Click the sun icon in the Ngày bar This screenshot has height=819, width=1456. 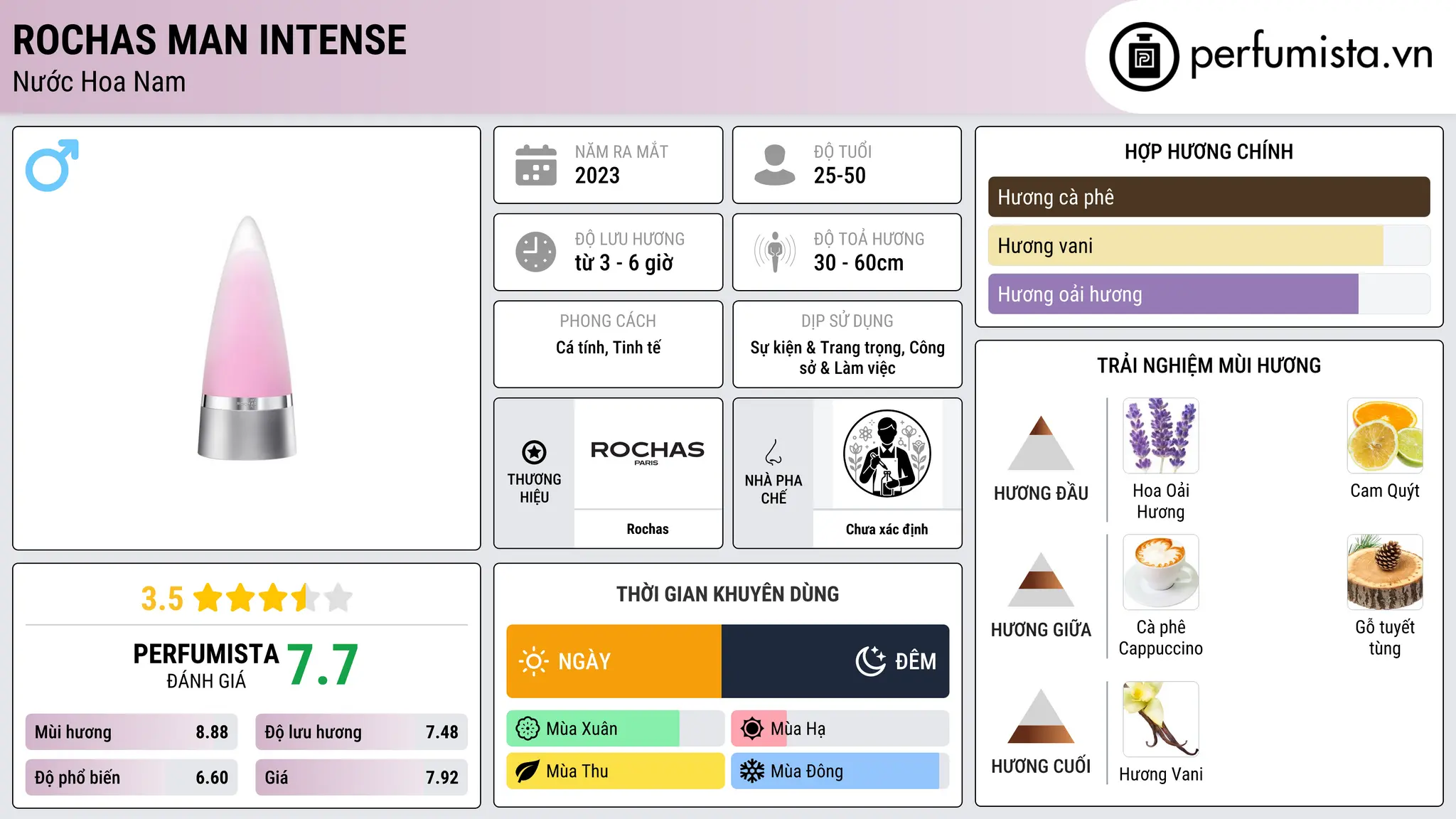533,661
